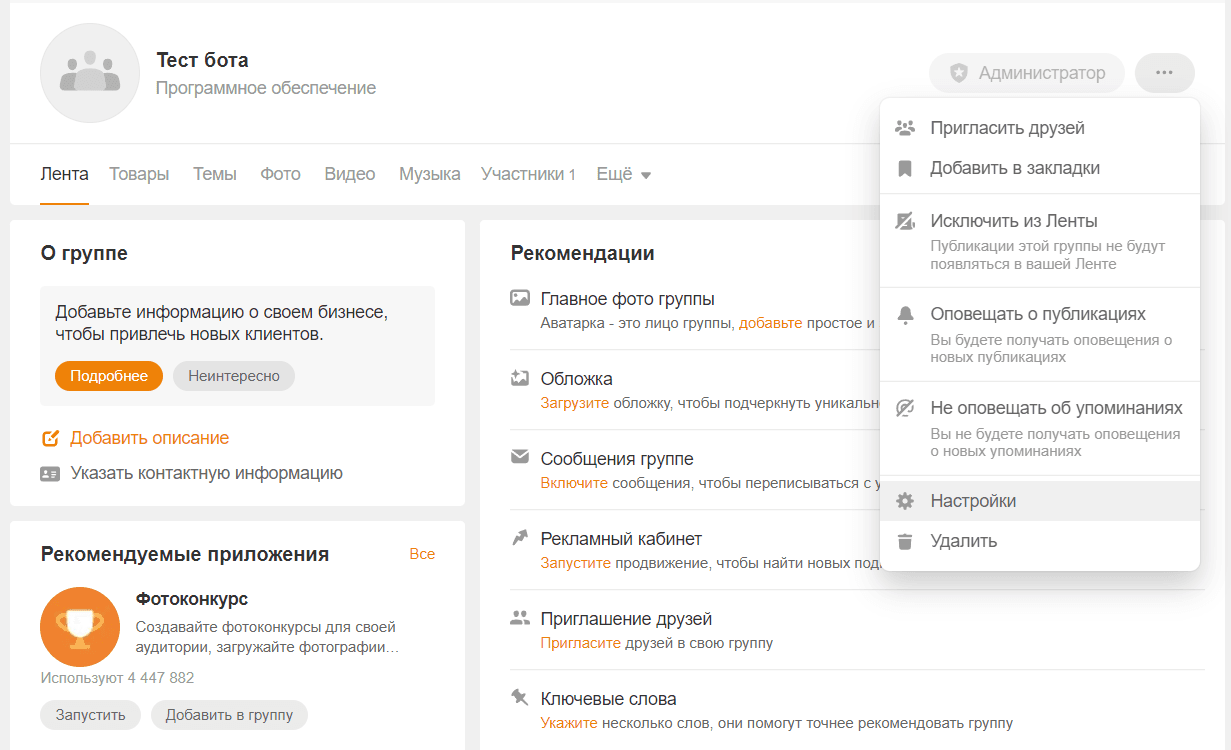1231x750 pixels.
Task: Open Все recommended apps link
Action: pos(422,554)
